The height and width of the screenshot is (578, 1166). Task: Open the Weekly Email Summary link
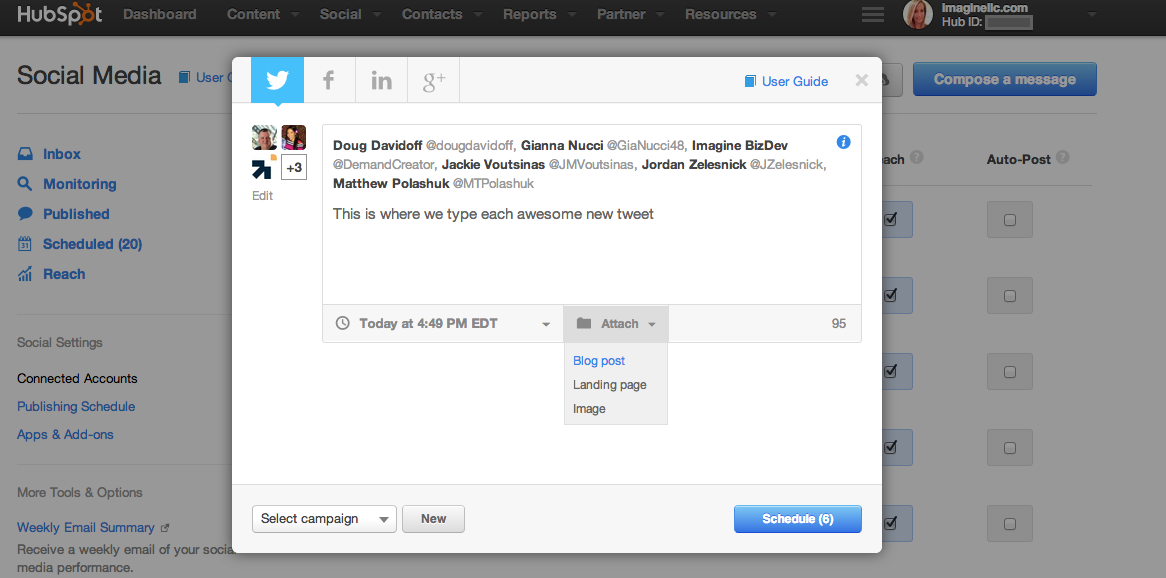pos(86,527)
